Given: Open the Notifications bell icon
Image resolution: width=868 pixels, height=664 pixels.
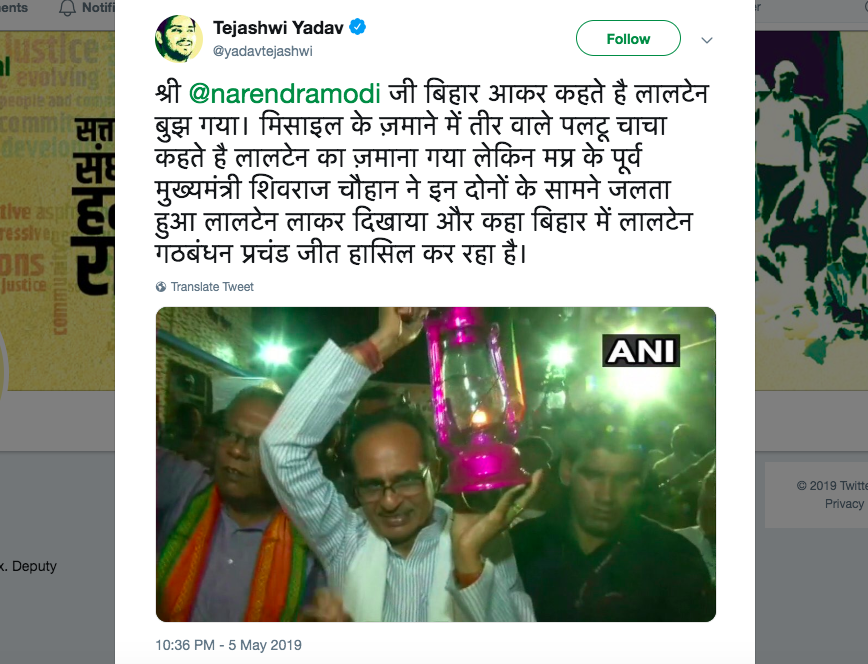Looking at the screenshot, I should tap(67, 8).
